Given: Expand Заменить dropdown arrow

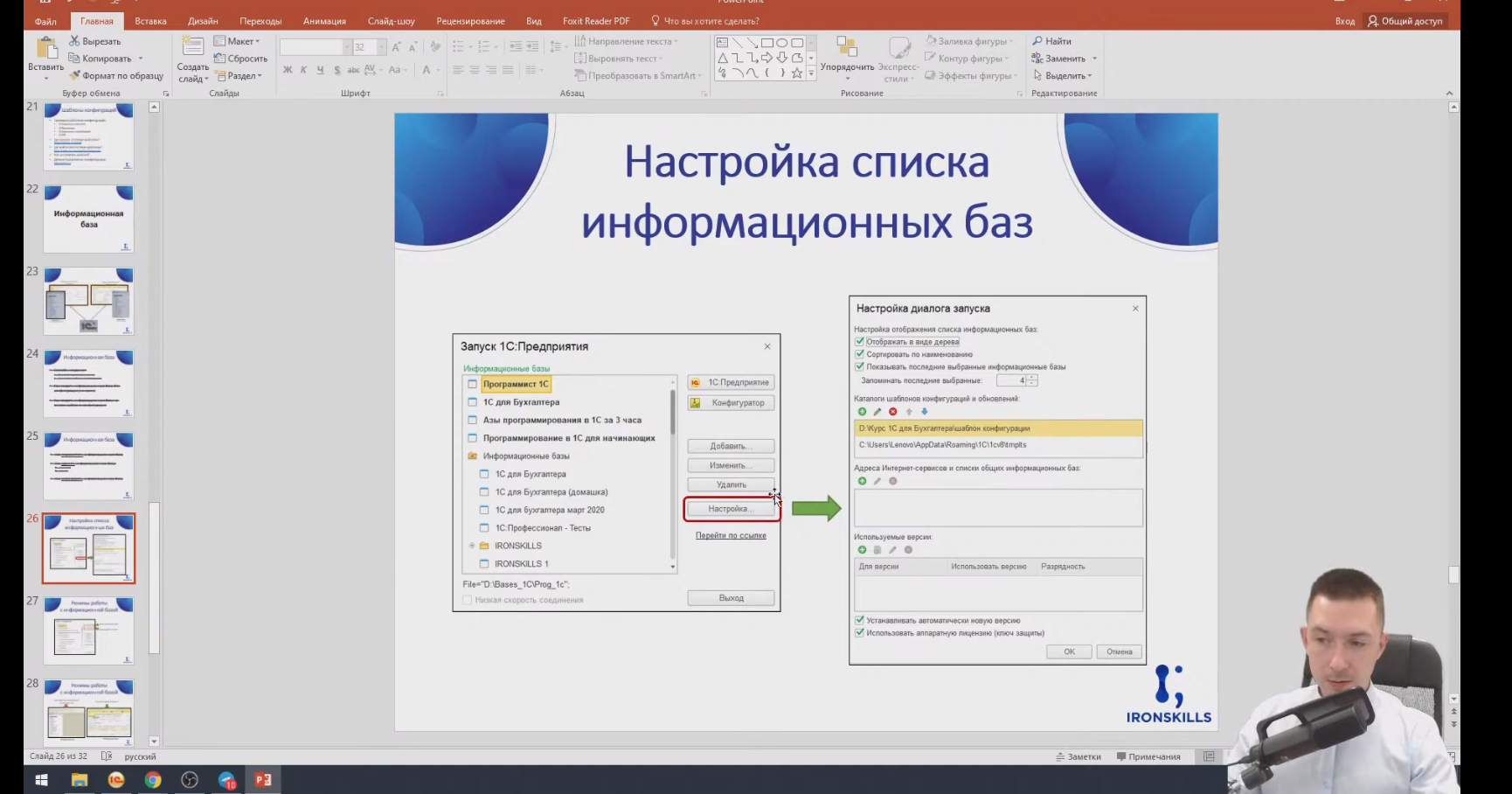Looking at the screenshot, I should 1094,59.
